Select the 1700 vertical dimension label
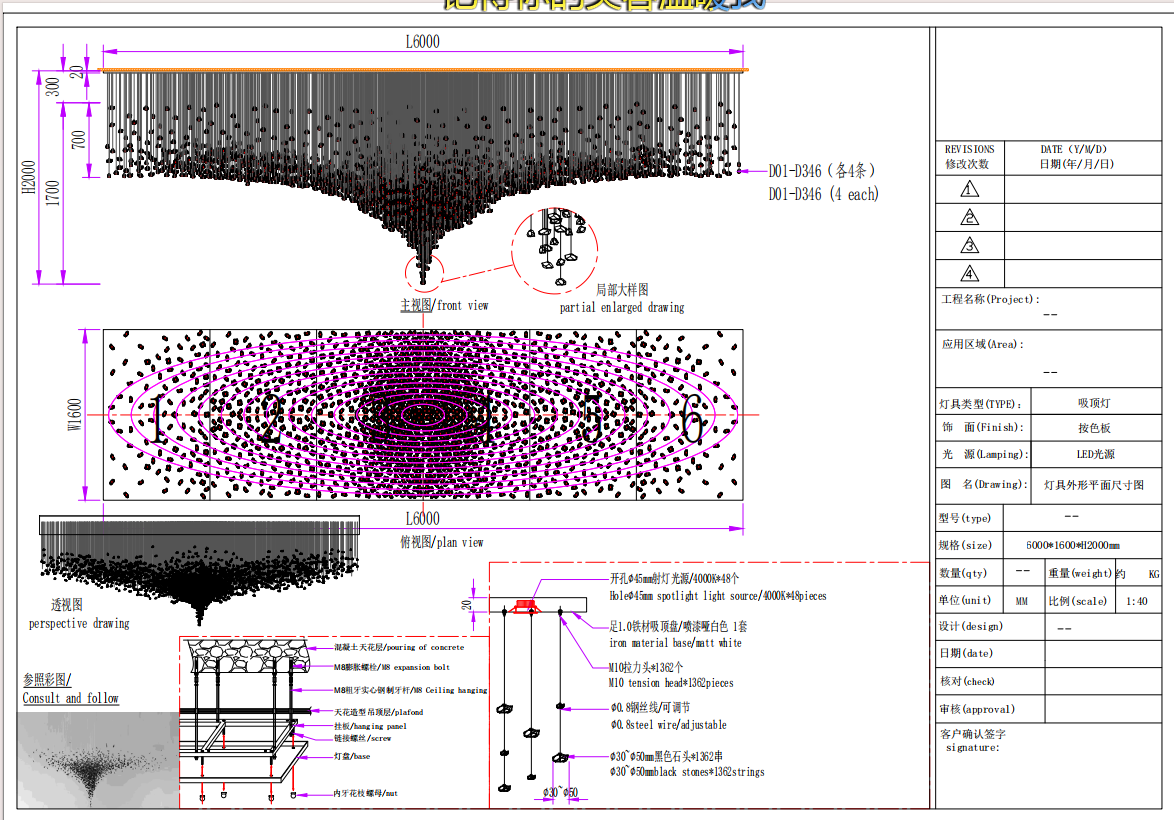This screenshot has width=1174, height=820. pyautogui.click(x=52, y=193)
